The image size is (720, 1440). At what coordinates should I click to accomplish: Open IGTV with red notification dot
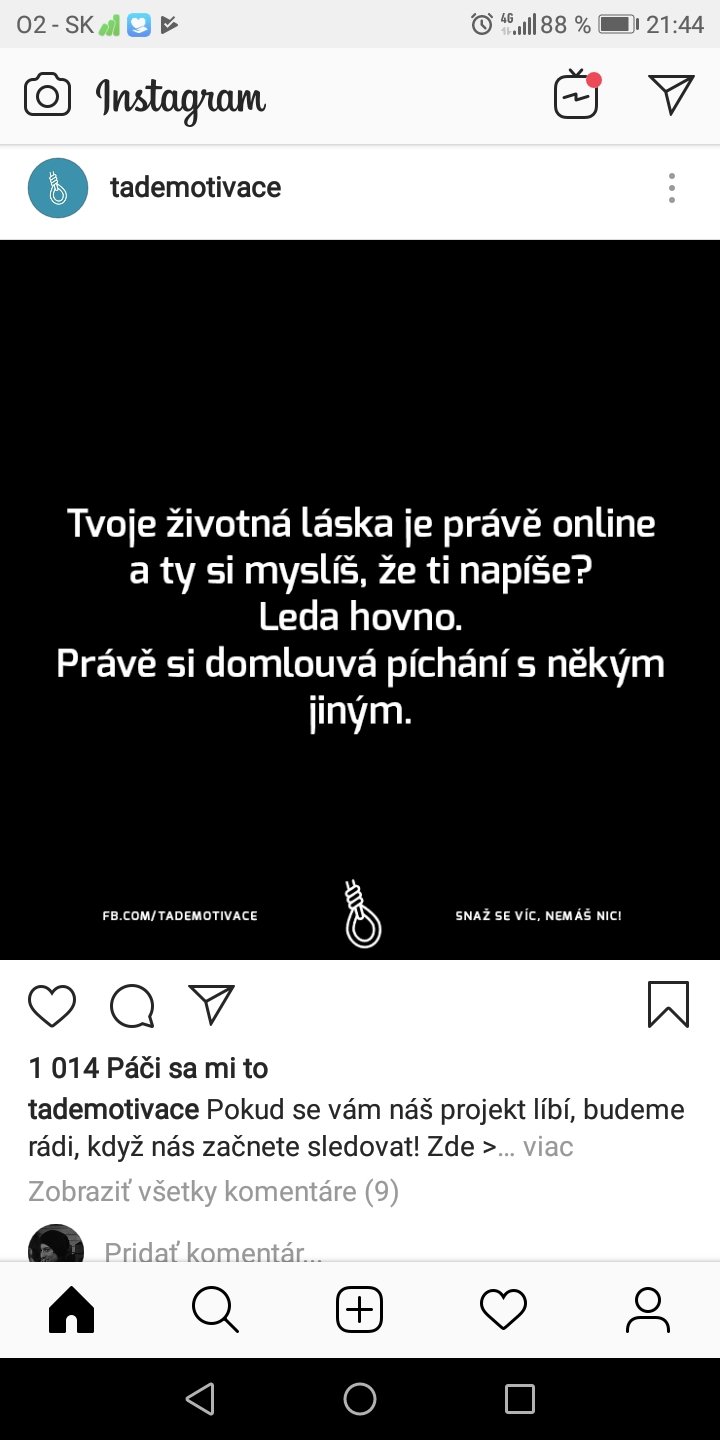tap(577, 95)
